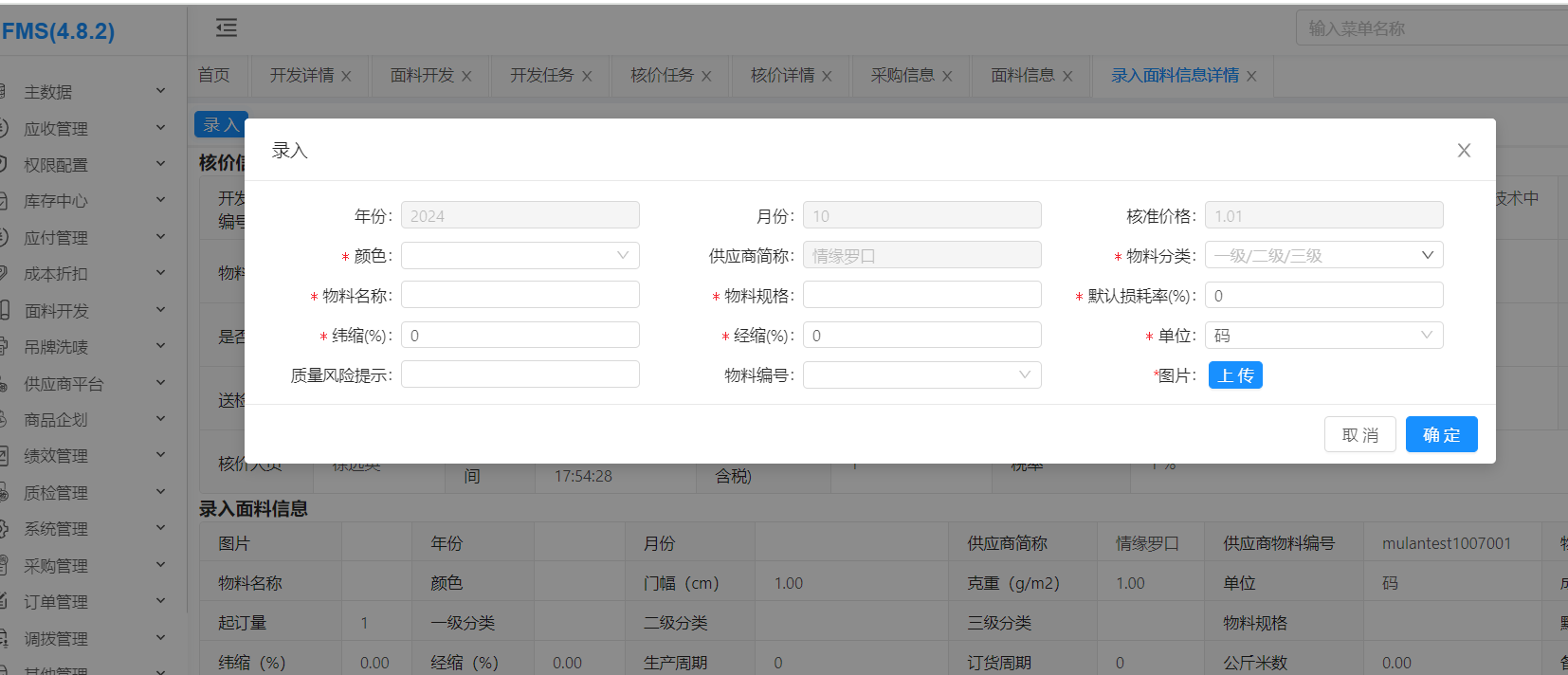Close the 采购信息 tab via its X
This screenshot has height=675, width=1568.
(947, 77)
